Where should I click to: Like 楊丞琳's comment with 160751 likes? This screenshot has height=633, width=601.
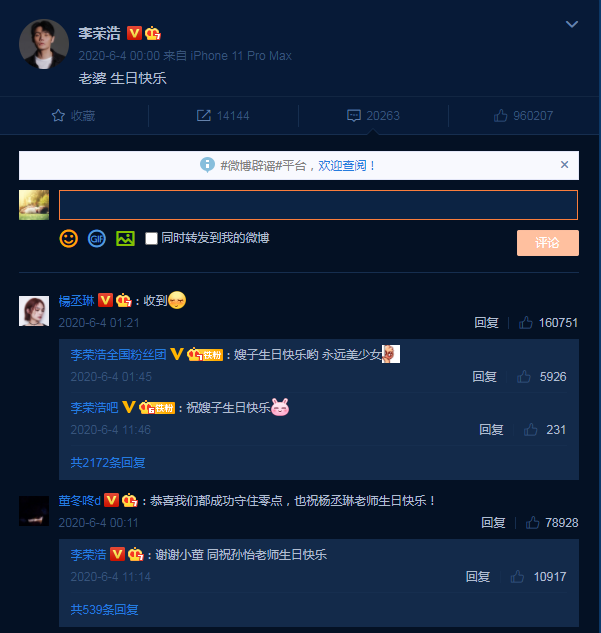tap(526, 323)
